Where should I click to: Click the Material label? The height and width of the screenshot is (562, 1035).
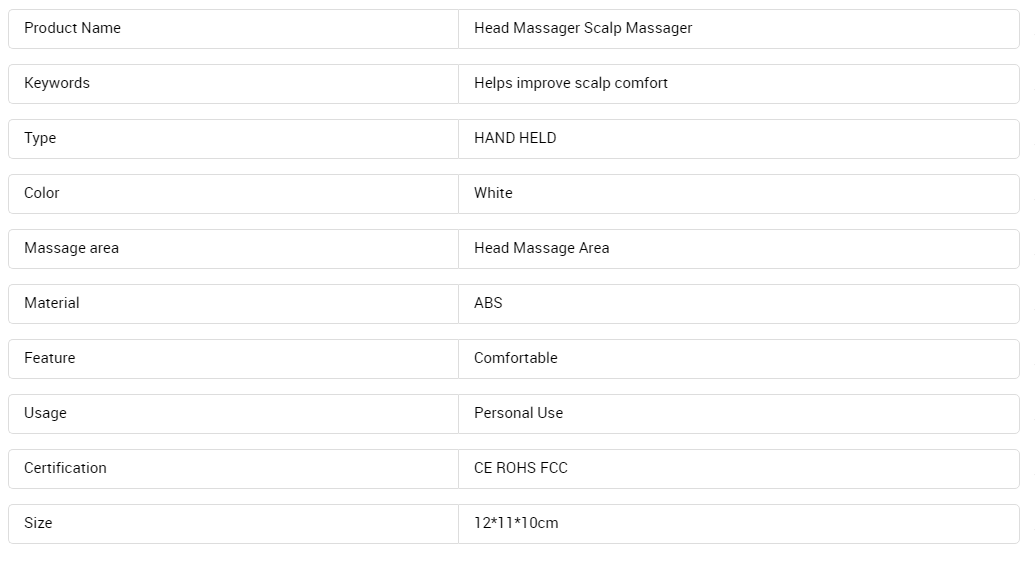click(x=51, y=303)
